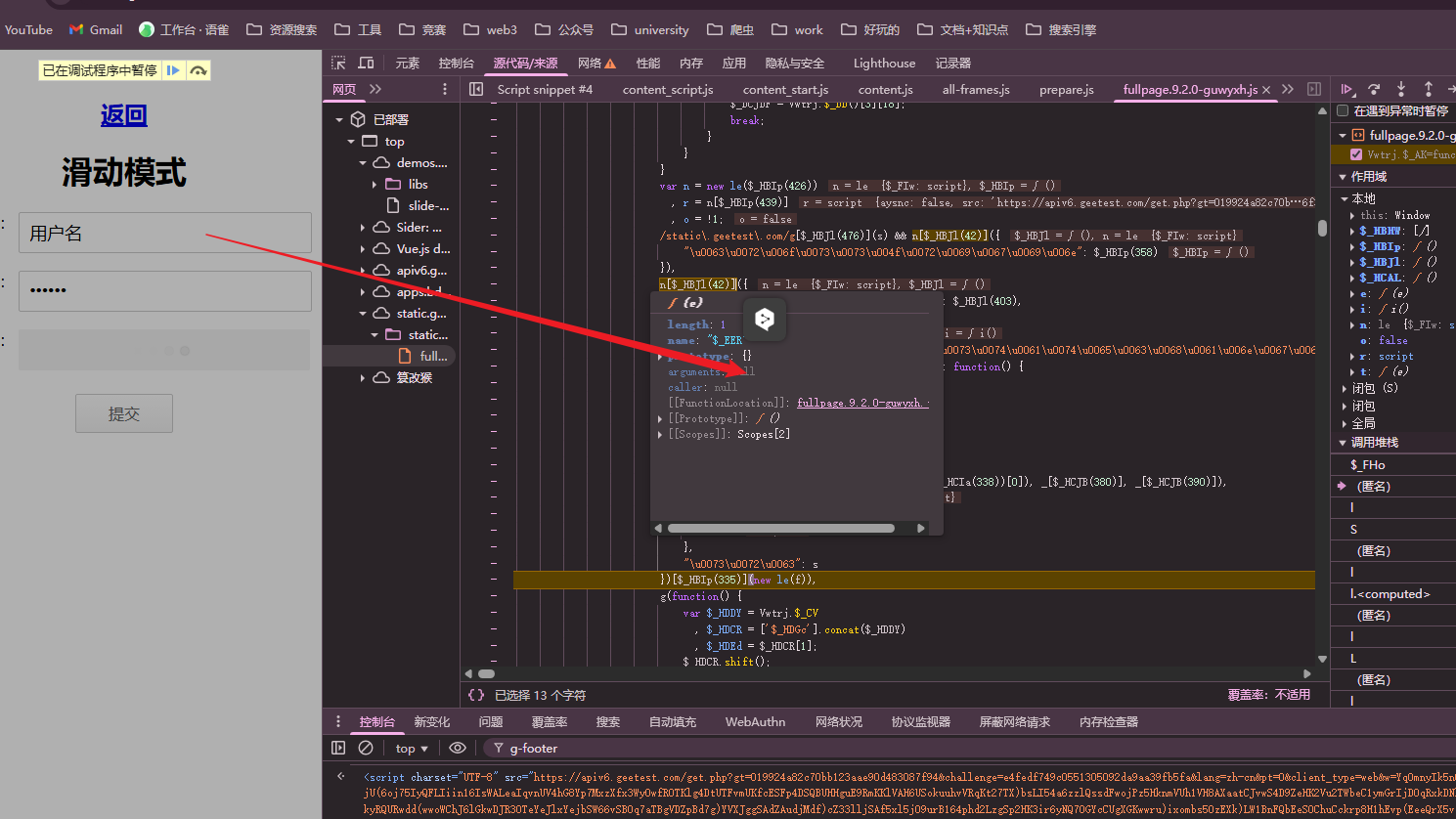Click the popup horizontal scrollbar
1456x819 pixels.
click(780, 528)
